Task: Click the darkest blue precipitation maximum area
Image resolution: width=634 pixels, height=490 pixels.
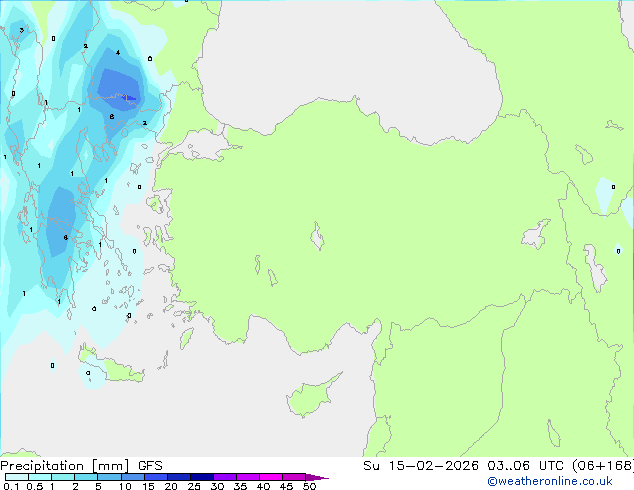Action: tap(129, 98)
